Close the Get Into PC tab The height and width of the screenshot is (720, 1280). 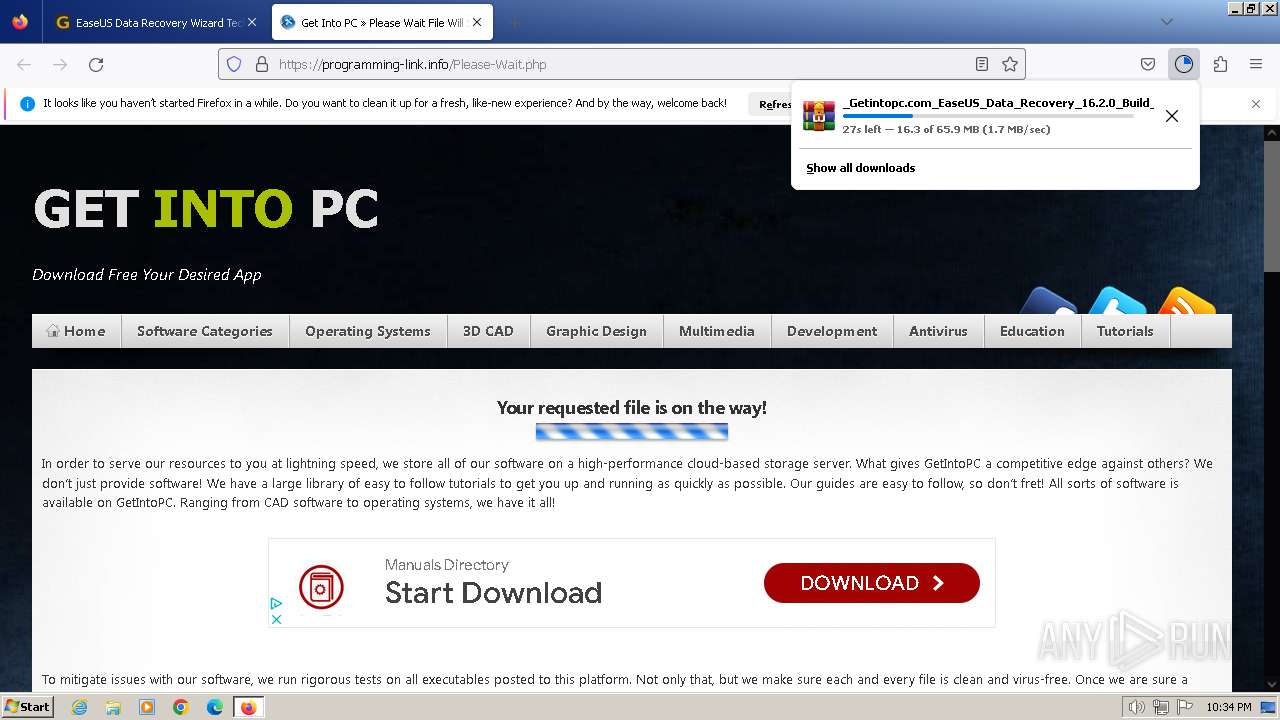(x=477, y=22)
